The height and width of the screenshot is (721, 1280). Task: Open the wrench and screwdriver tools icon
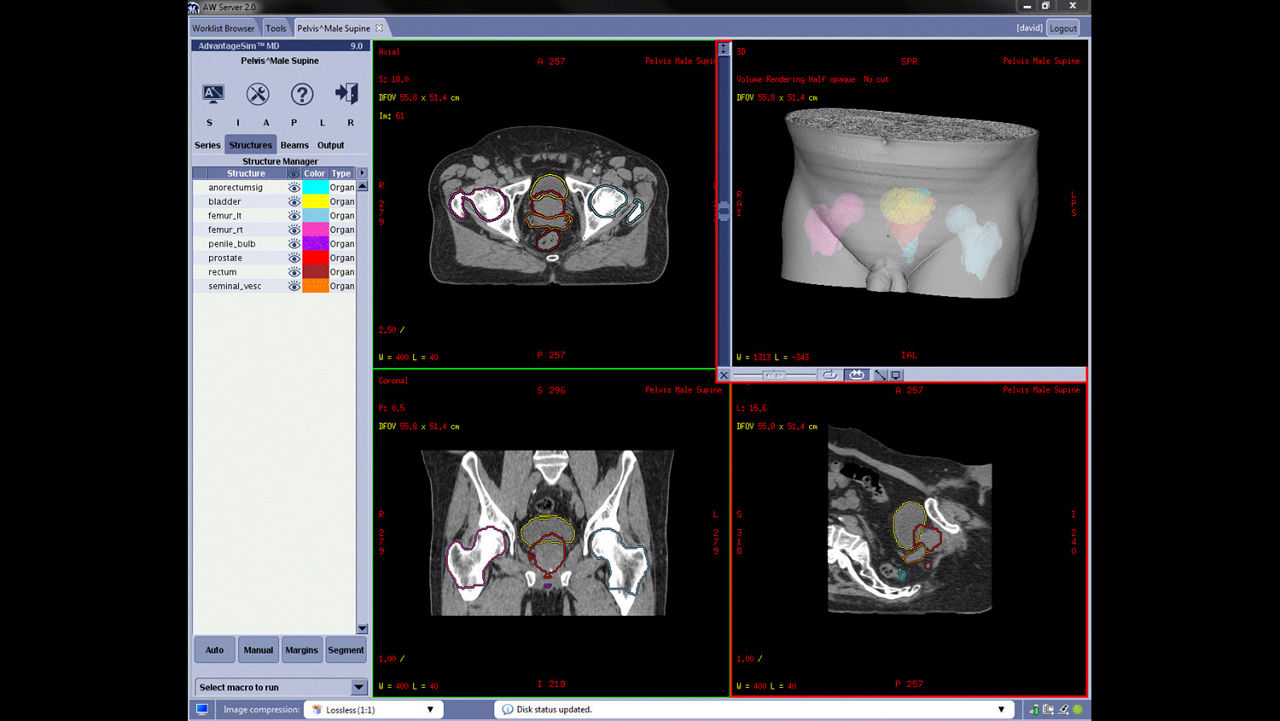[257, 94]
